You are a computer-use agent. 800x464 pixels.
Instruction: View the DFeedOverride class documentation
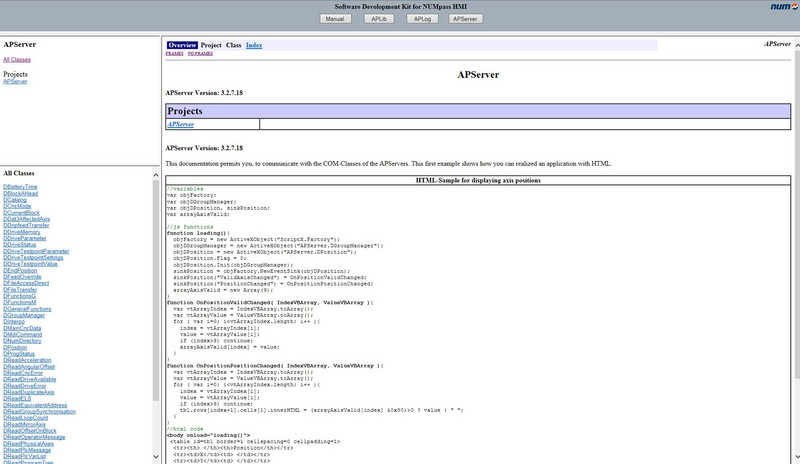pyautogui.click(x=24, y=276)
